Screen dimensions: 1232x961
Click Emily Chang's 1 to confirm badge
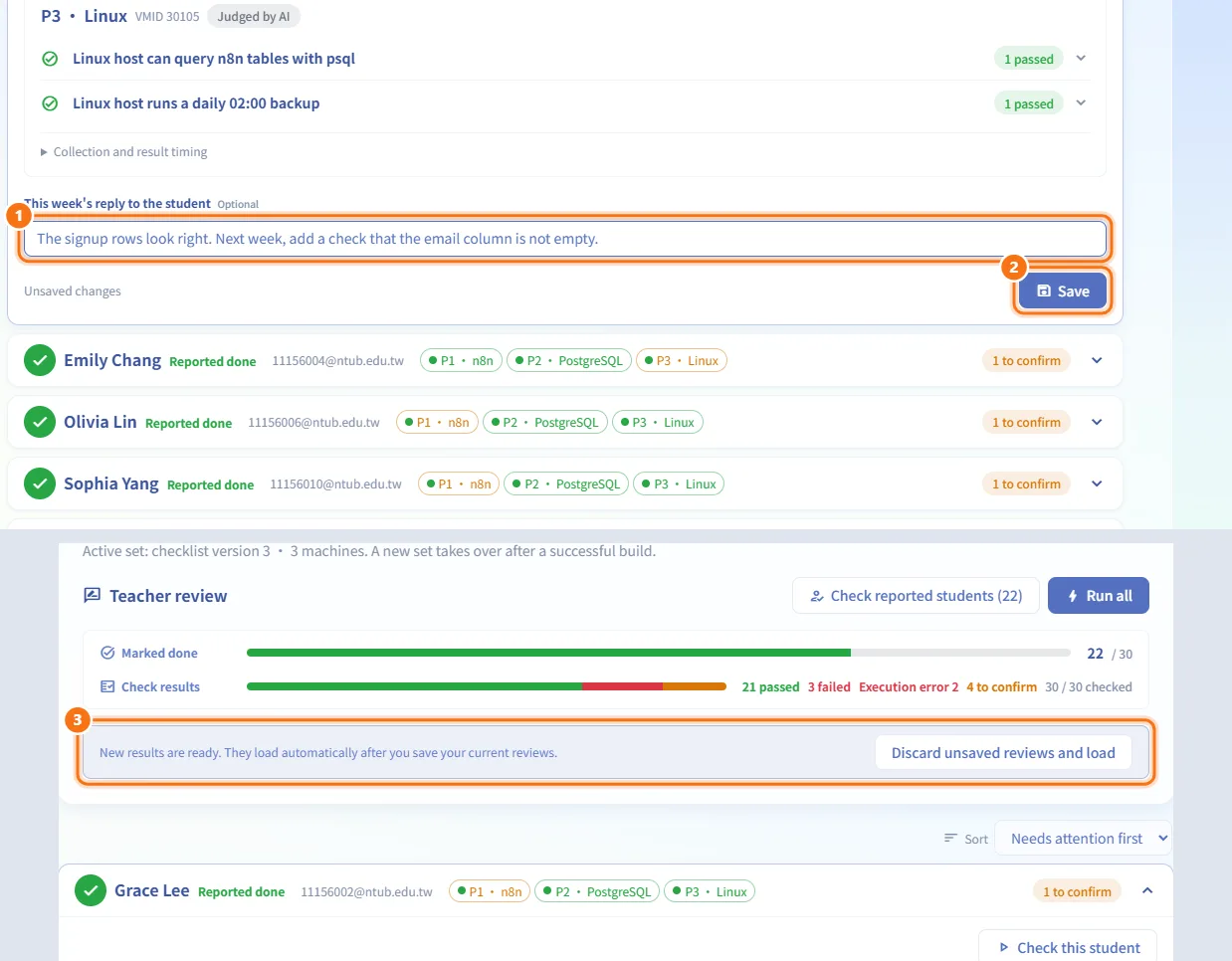pyautogui.click(x=1026, y=360)
